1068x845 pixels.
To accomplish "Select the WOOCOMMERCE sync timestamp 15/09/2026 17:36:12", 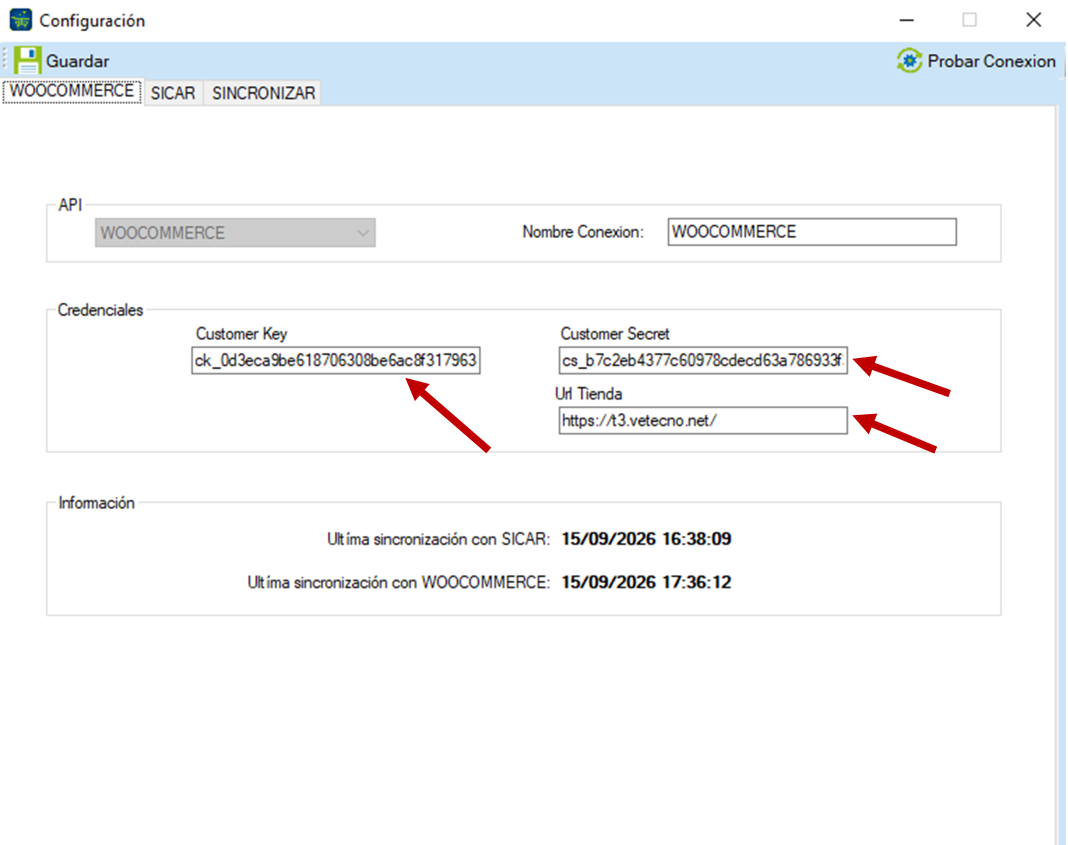I will coord(646,582).
